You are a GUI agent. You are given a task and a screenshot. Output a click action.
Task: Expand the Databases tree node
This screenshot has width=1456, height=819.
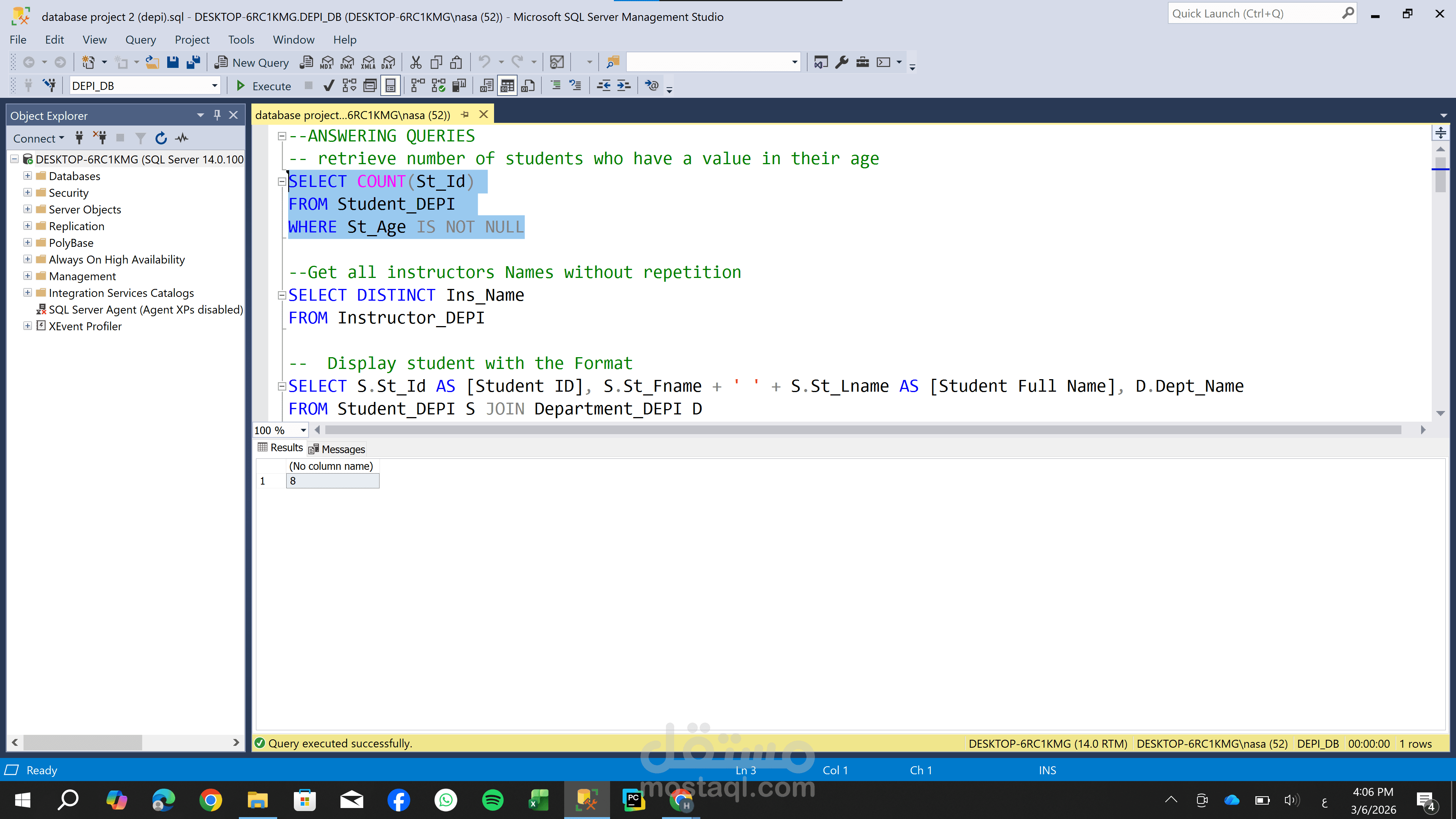coord(27,176)
